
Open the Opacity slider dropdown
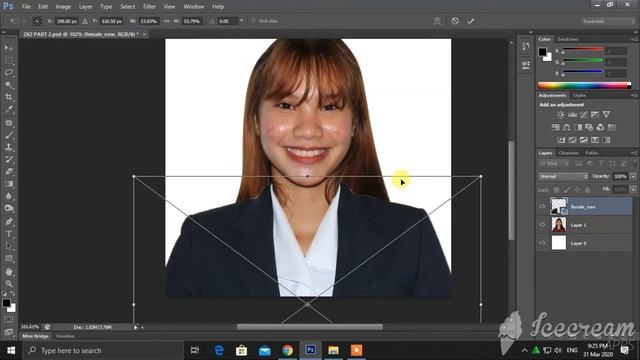pos(633,176)
